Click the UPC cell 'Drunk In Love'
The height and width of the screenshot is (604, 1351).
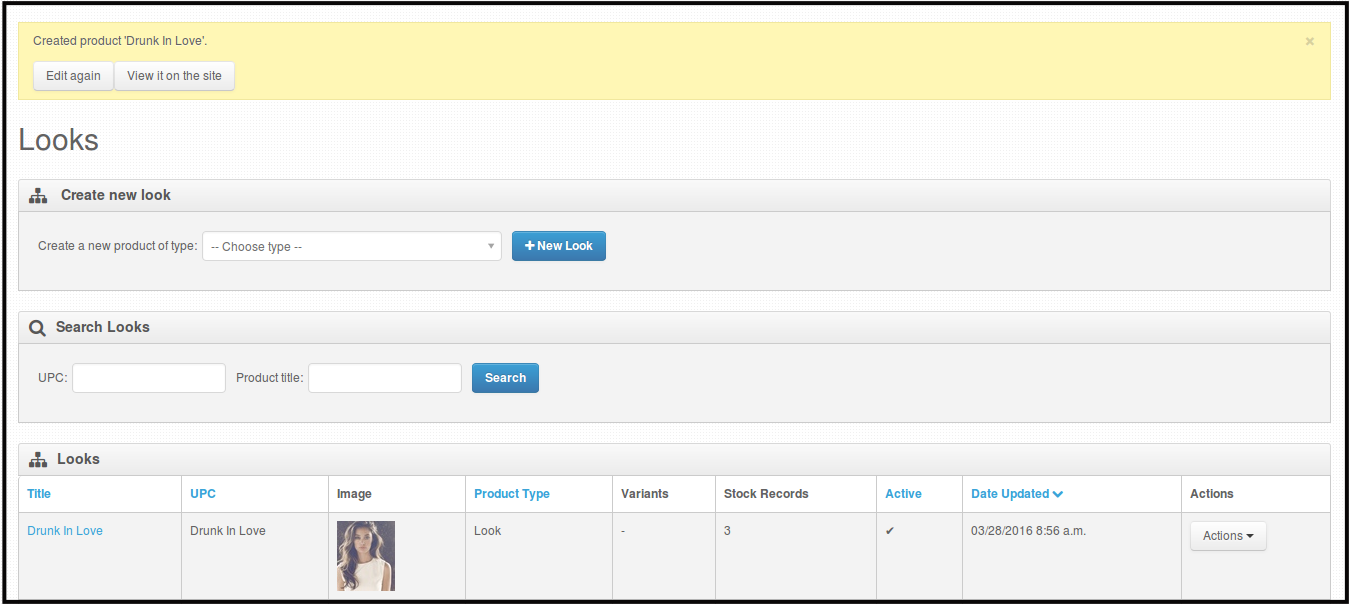228,531
